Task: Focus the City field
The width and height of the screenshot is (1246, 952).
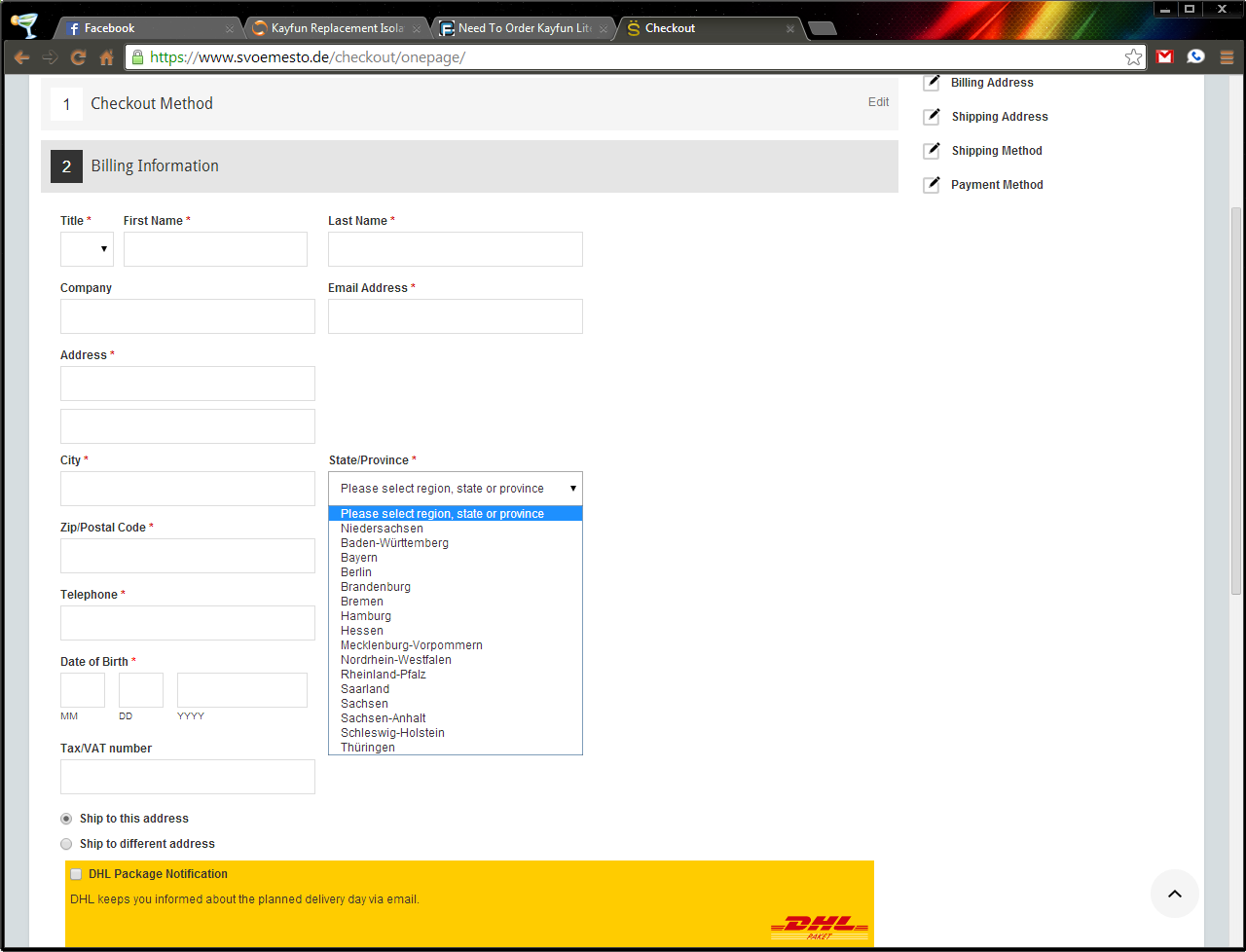Action: pos(188,489)
